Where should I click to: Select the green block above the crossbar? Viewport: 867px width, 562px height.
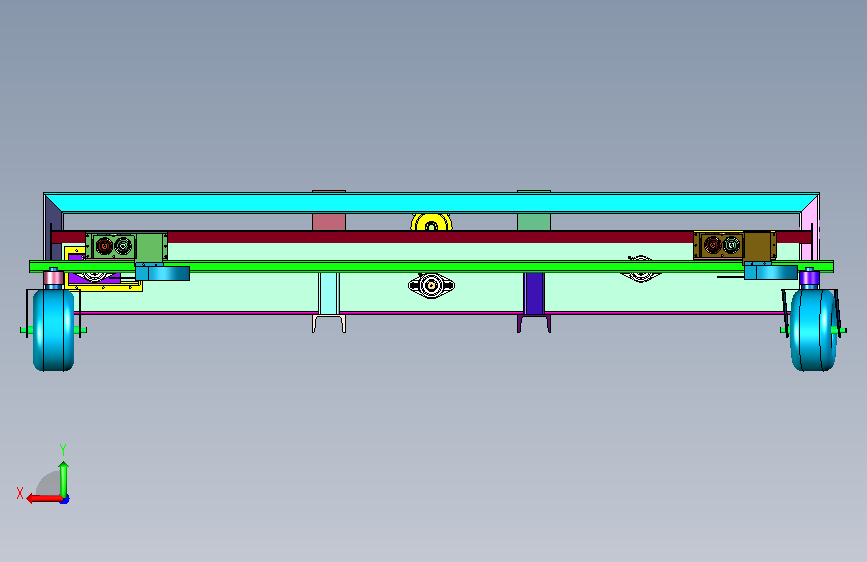pyautogui.click(x=534, y=222)
